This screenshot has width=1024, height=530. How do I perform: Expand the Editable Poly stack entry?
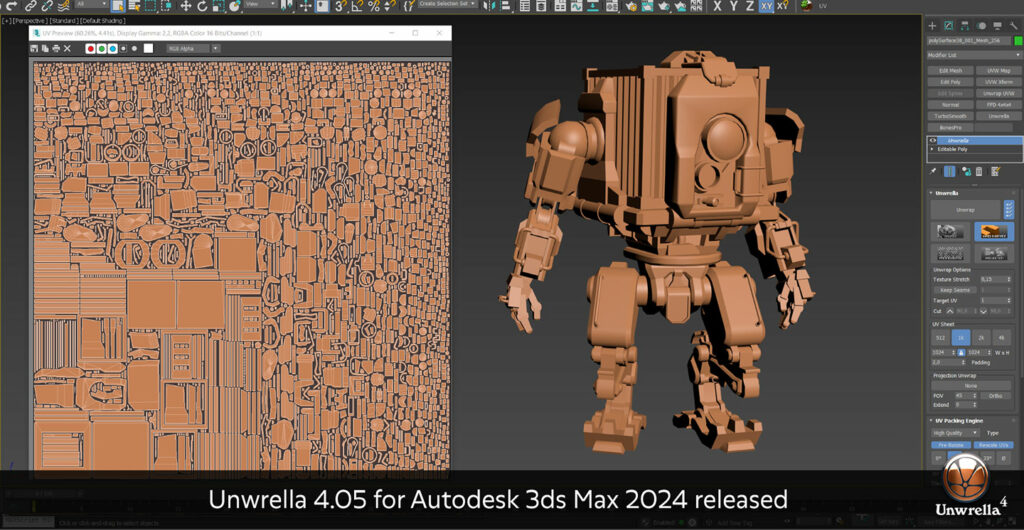(x=932, y=149)
